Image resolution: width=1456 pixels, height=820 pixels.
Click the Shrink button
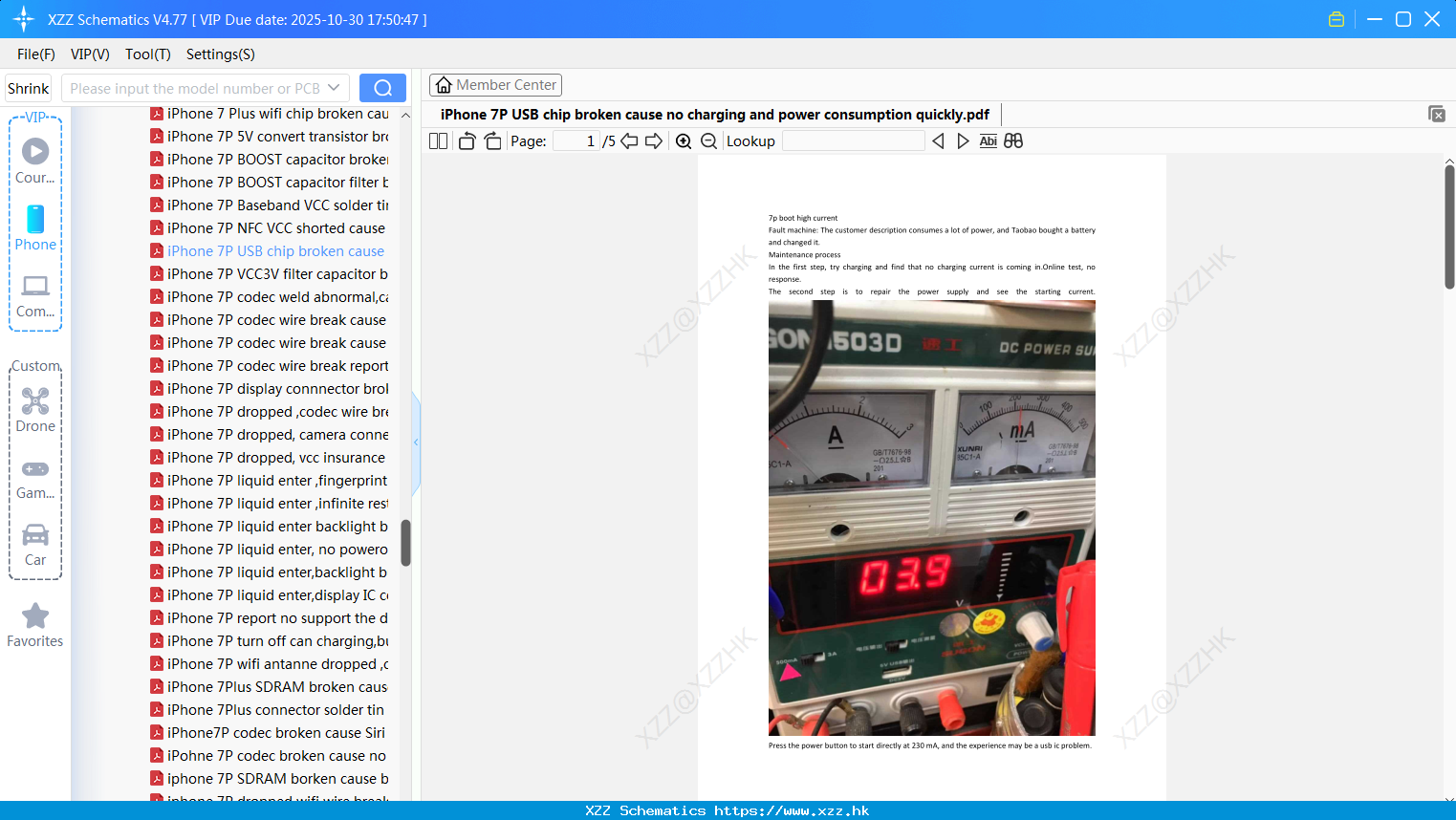(x=28, y=88)
